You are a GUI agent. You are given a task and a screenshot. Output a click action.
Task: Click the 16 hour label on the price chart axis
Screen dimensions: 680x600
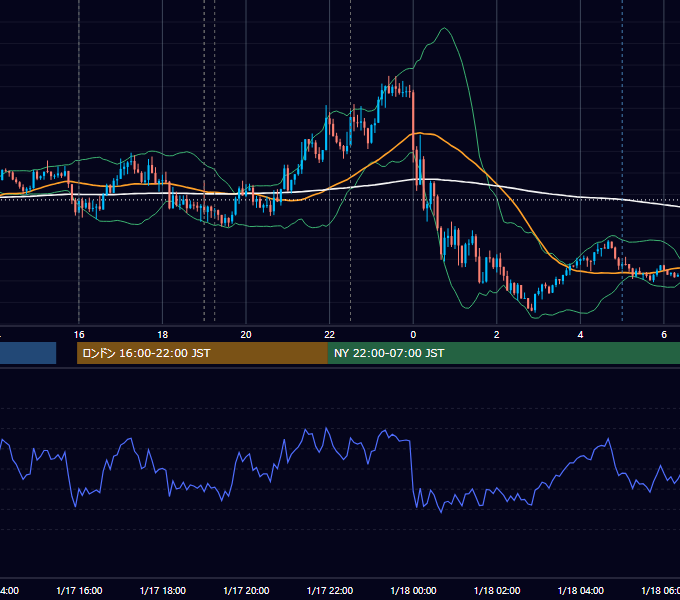coord(79,335)
